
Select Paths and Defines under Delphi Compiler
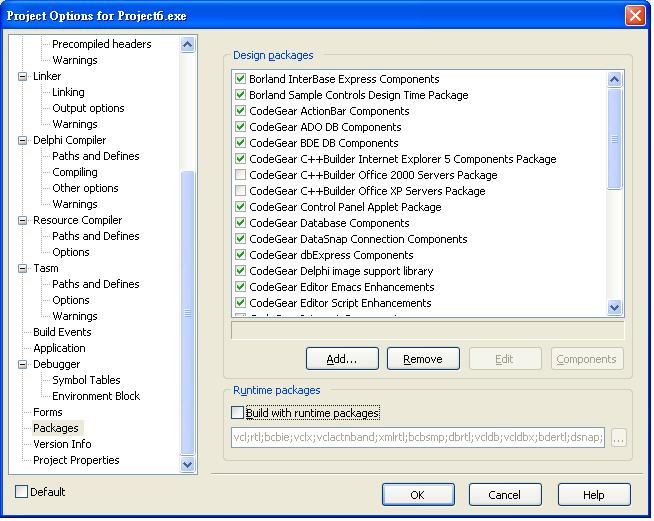96,156
